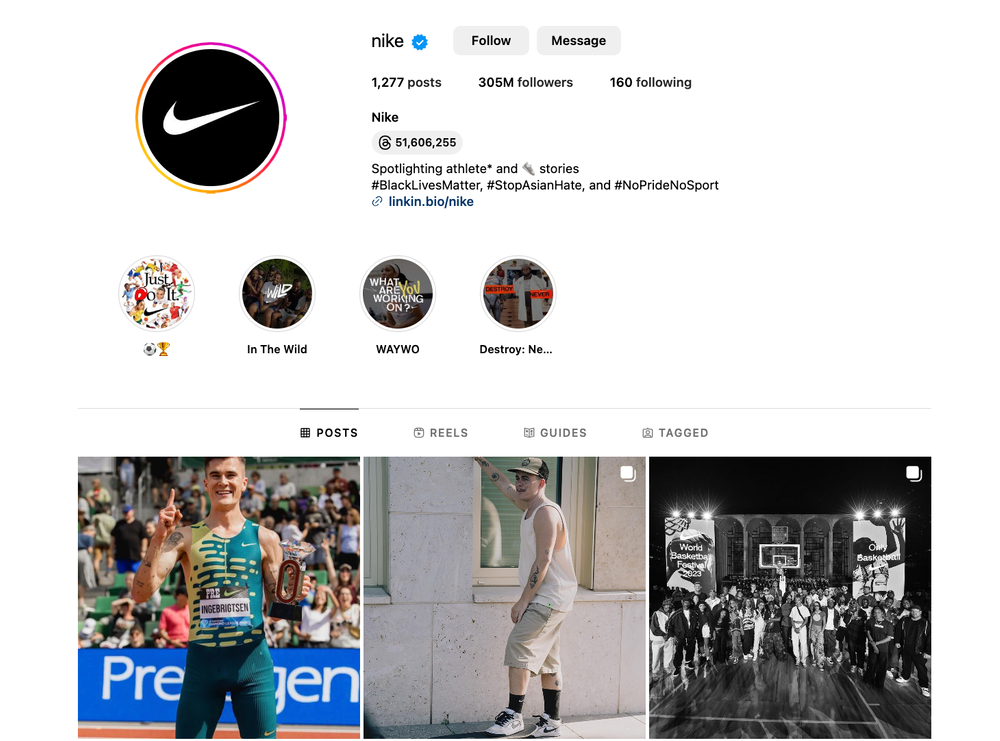
Task: Click the carousel icon on skater post
Action: click(x=628, y=473)
